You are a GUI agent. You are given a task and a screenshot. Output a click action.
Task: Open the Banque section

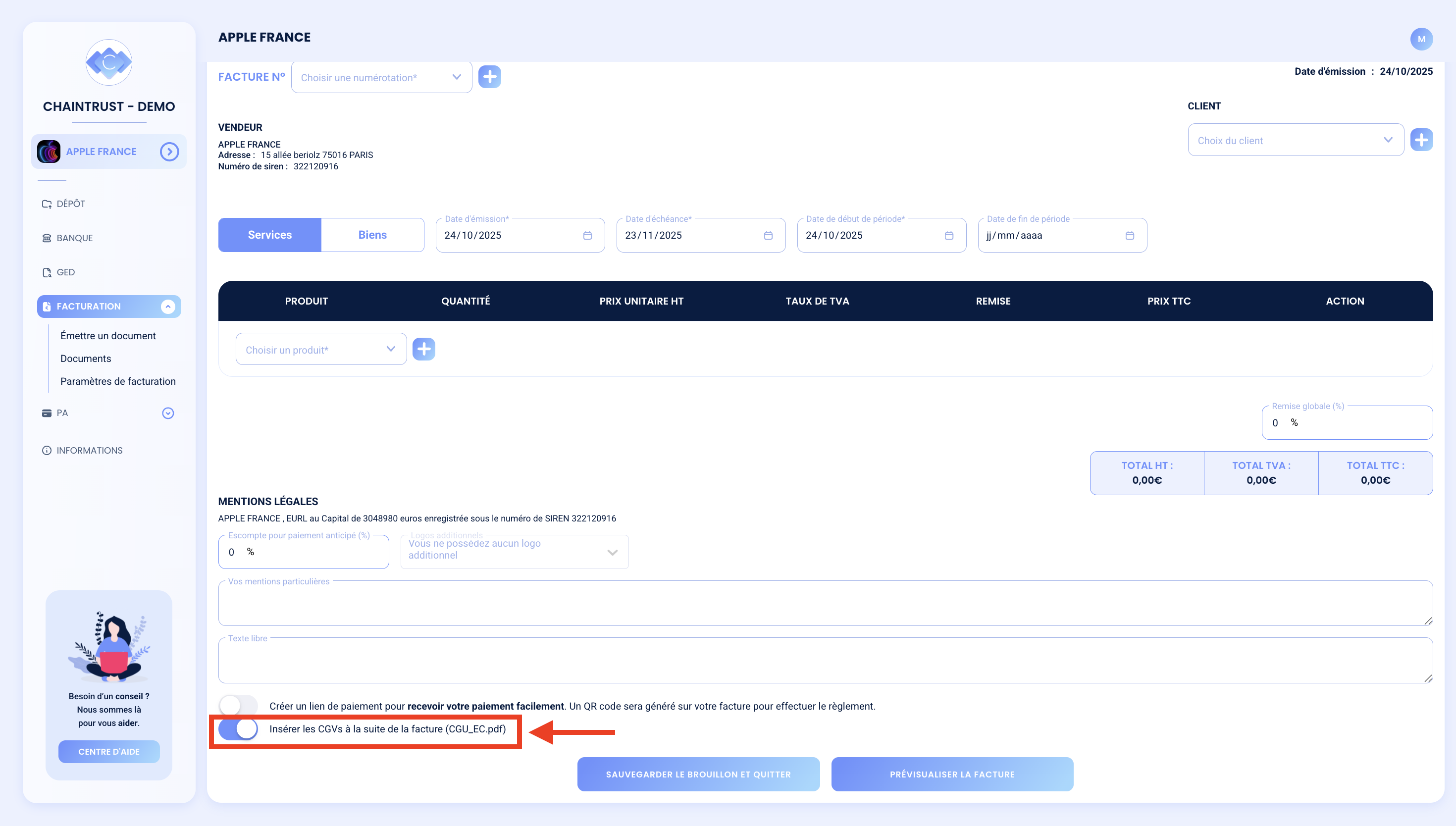click(x=74, y=238)
